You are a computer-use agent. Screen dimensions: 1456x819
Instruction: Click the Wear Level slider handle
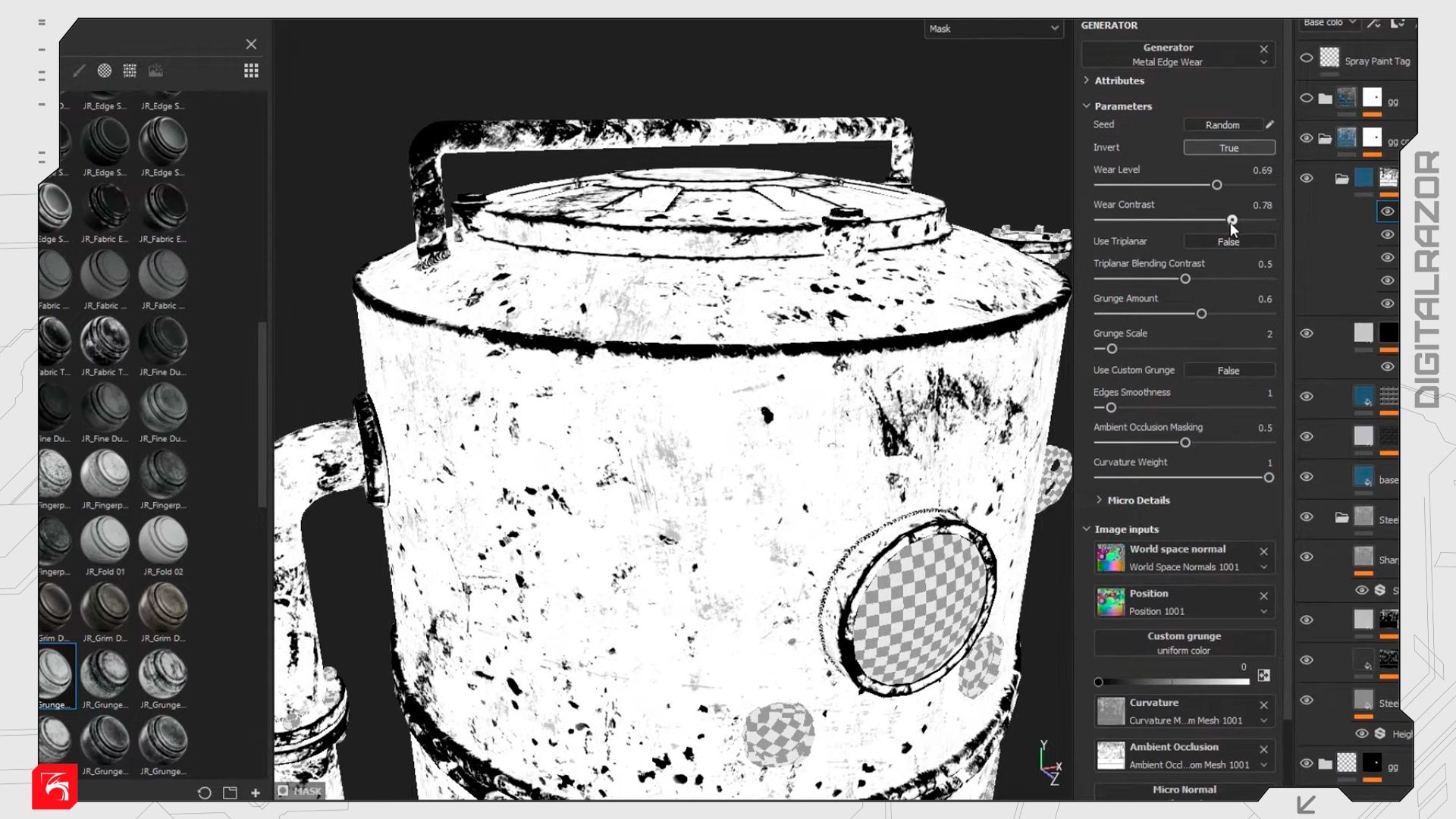point(1216,185)
